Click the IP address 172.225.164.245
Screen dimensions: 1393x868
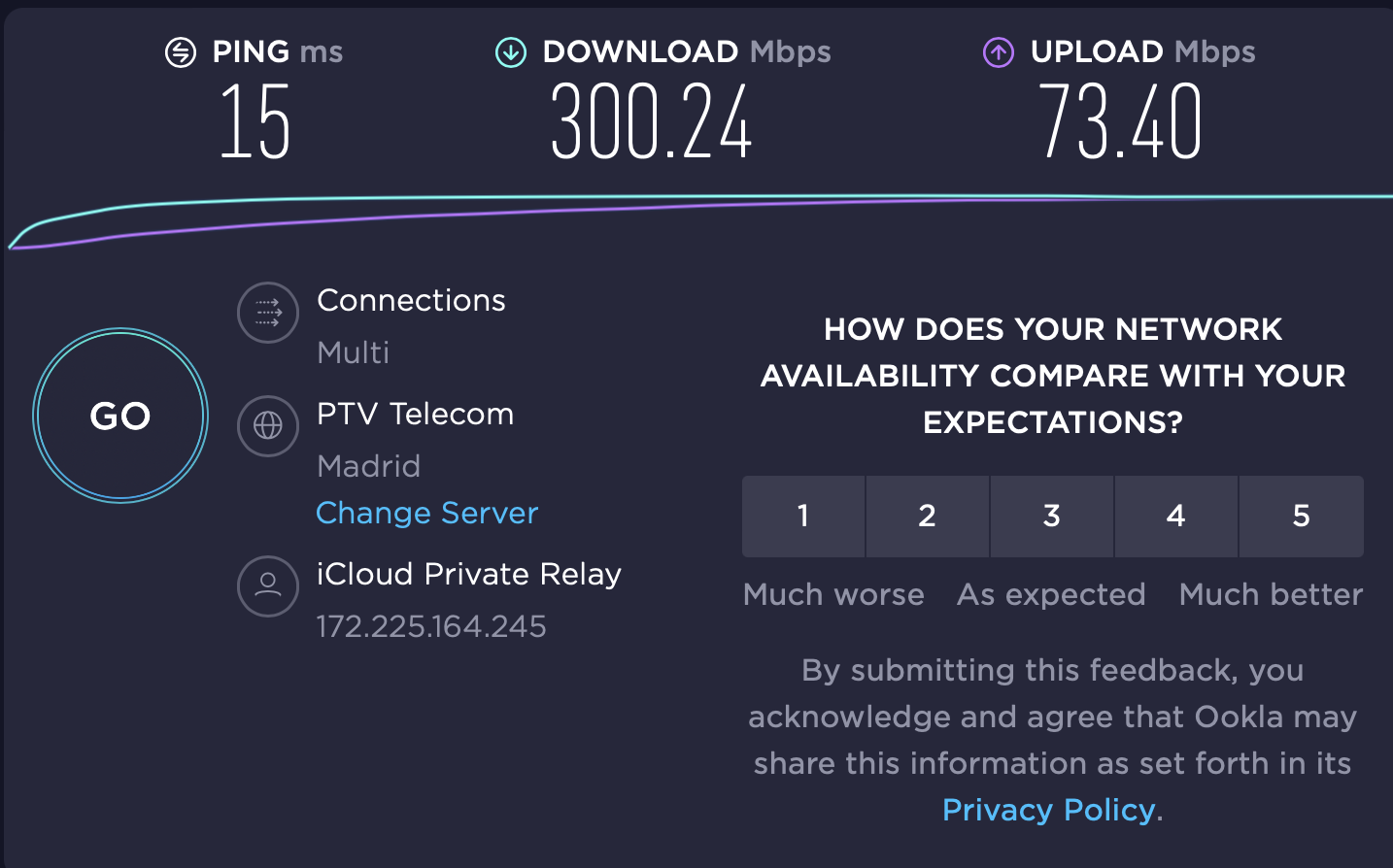pyautogui.click(x=431, y=626)
